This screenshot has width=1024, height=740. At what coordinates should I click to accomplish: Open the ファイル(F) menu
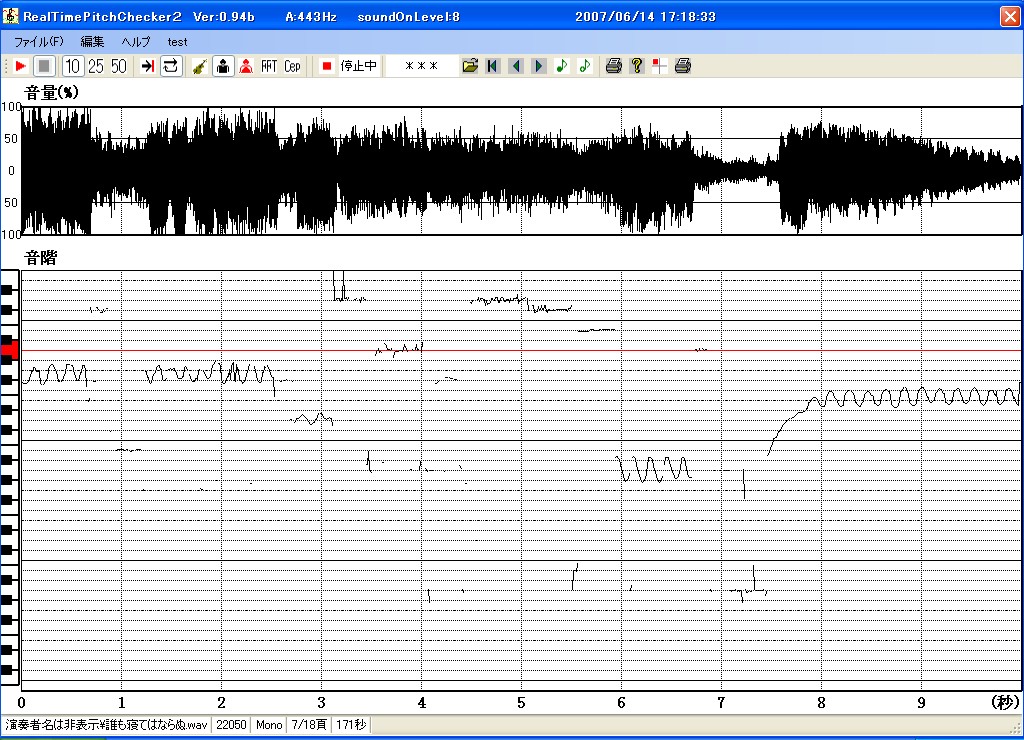click(x=39, y=42)
